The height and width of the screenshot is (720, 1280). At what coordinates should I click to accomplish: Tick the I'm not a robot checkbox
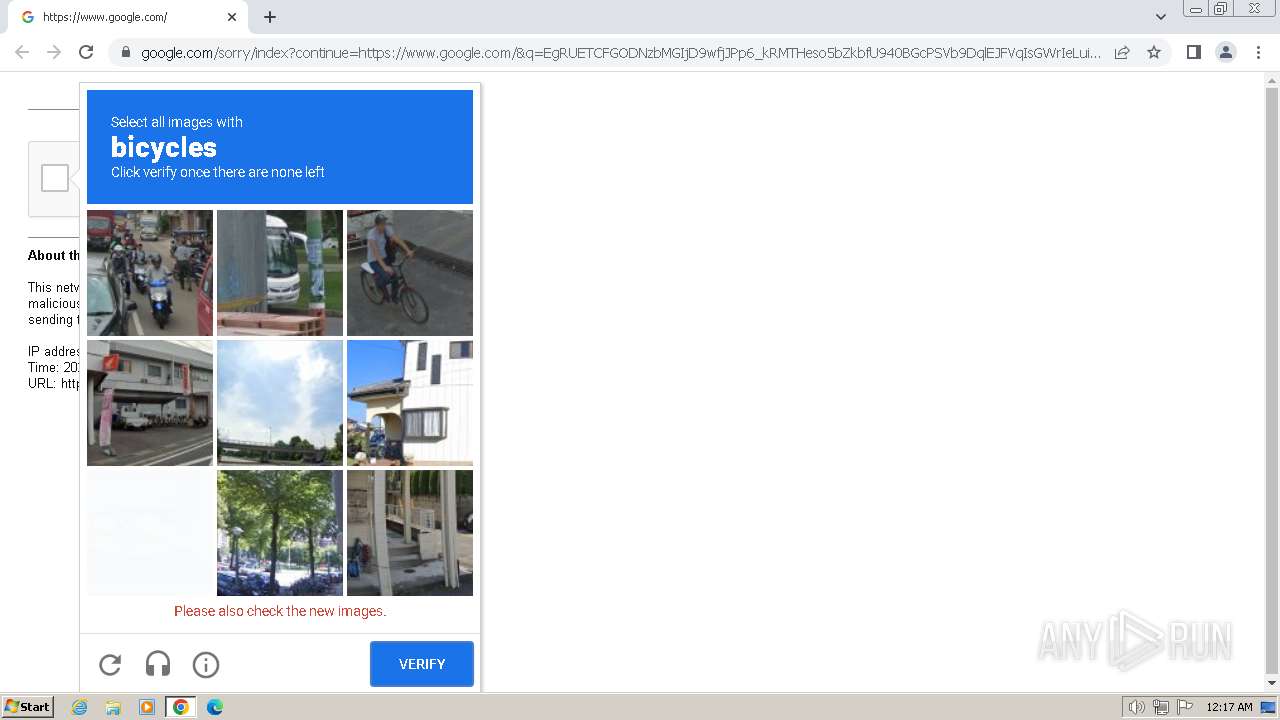55,178
